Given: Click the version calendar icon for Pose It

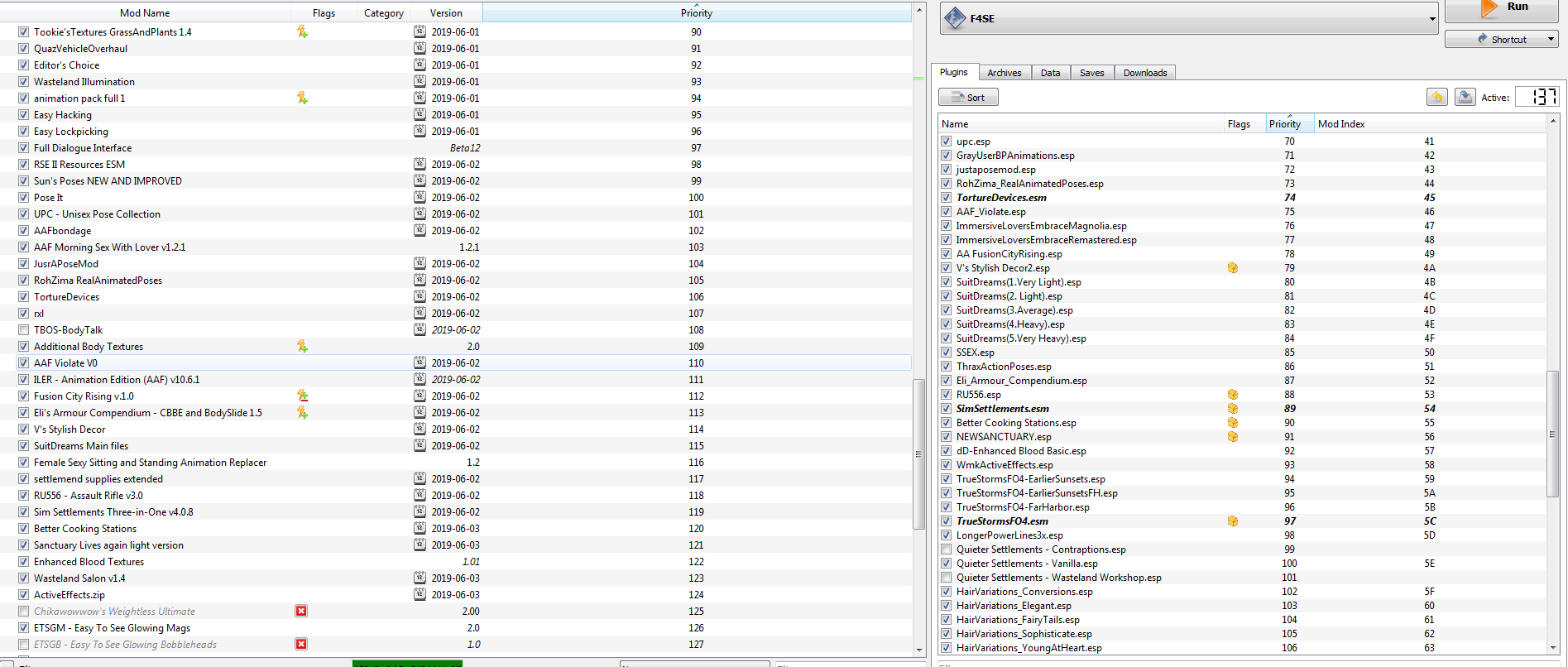Looking at the screenshot, I should 420,197.
